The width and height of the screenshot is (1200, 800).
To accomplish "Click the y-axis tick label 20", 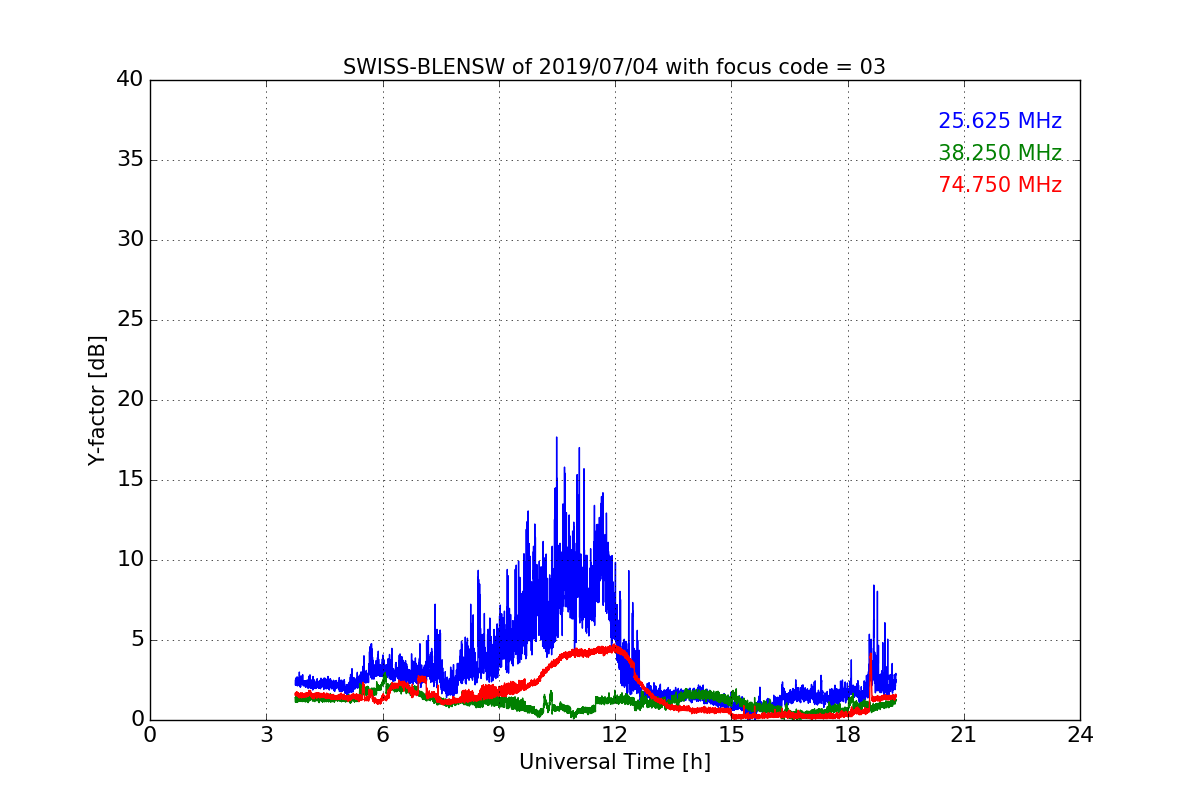I will tap(130, 400).
